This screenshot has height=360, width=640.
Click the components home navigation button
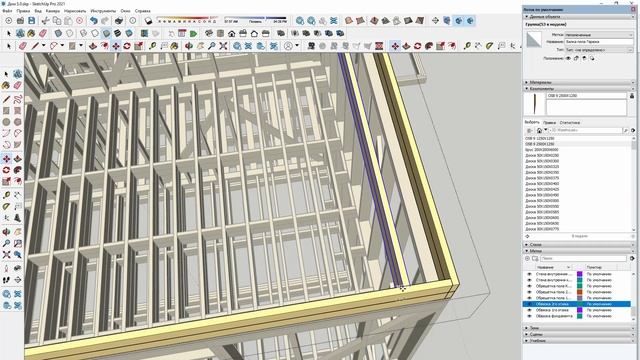pyautogui.click(x=539, y=130)
